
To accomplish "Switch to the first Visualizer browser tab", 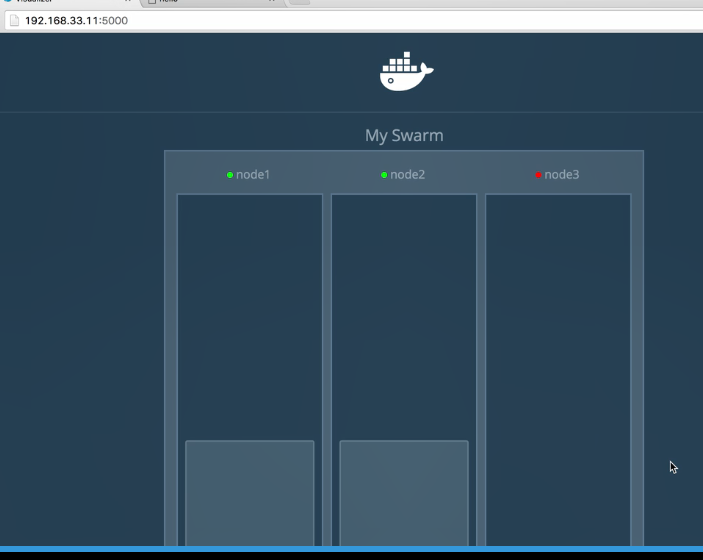I will pos(67,3).
